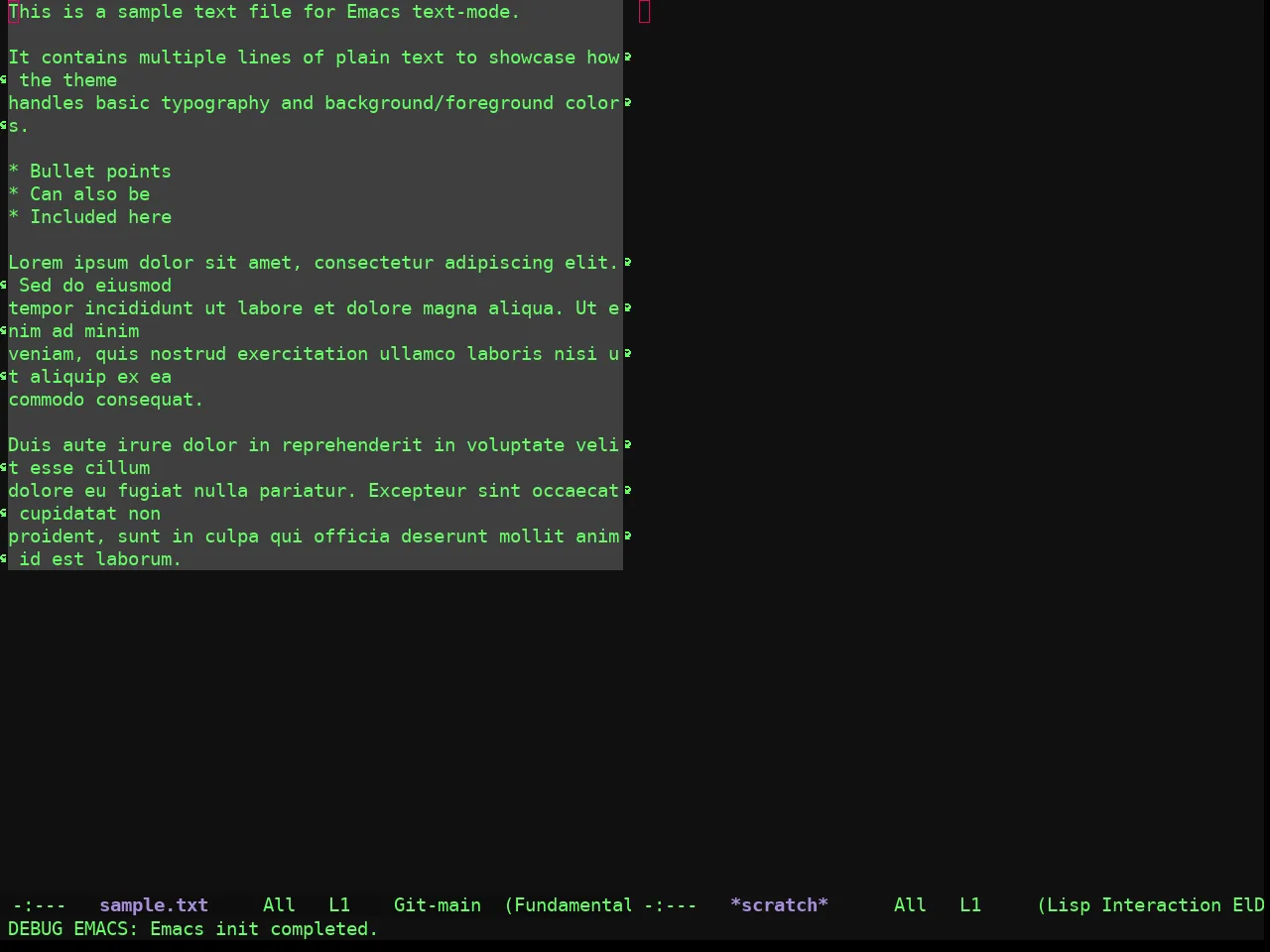This screenshot has height=952, width=1270.
Task: Click the continuation arrow after 'adipiscing elit.'
Action: pyautogui.click(x=628, y=263)
